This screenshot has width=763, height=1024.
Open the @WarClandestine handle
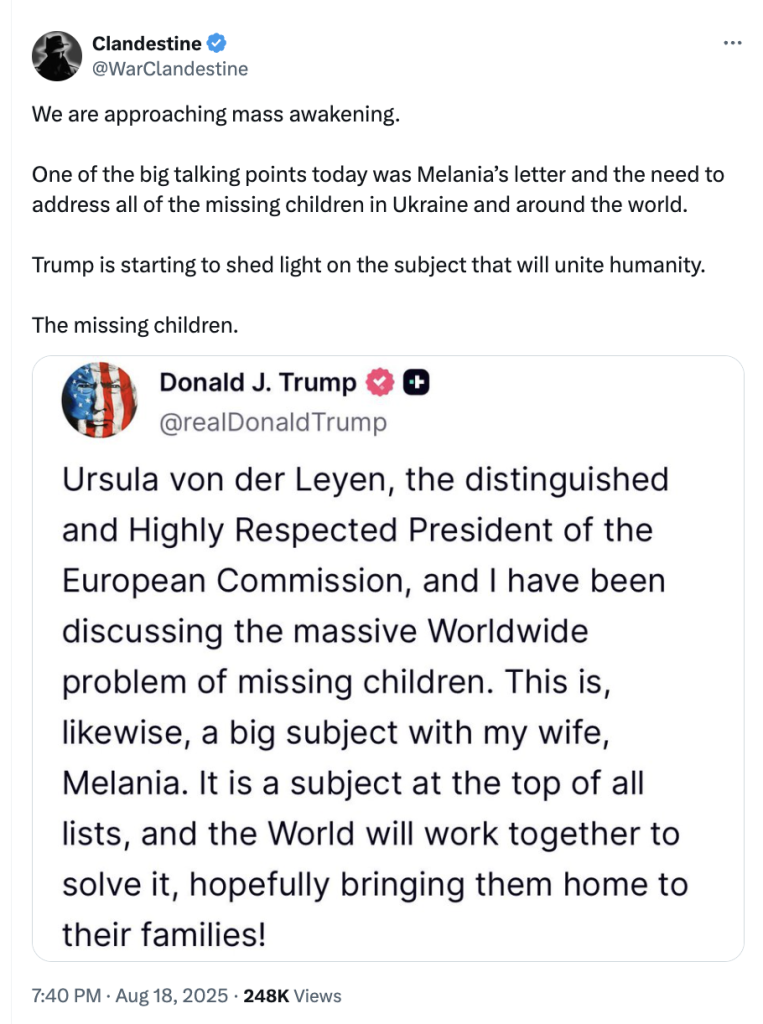click(170, 69)
